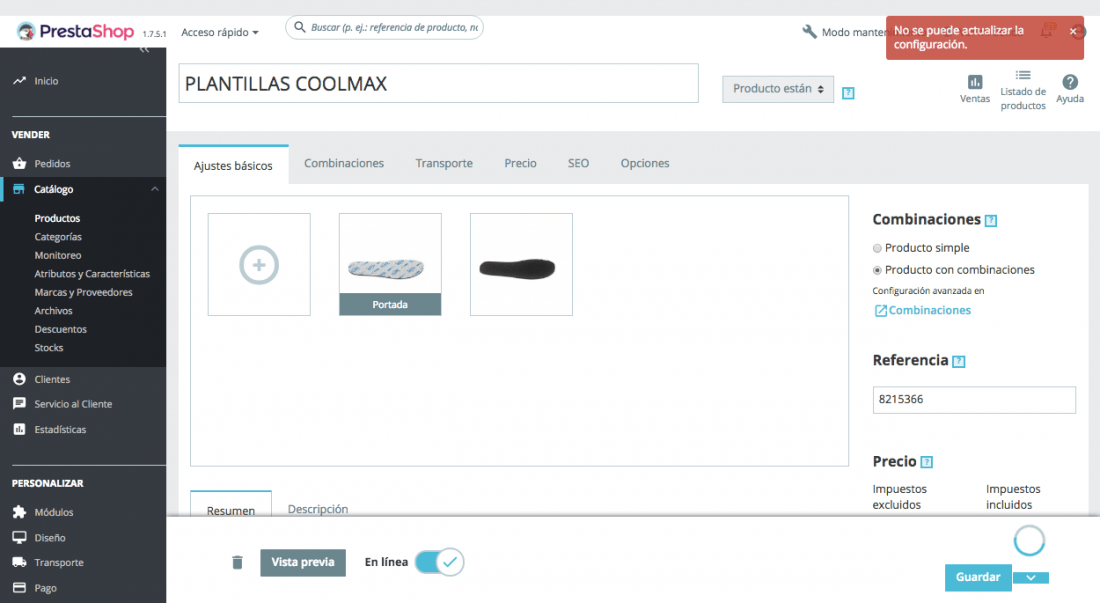1100x603 pixels.
Task: Open Ventas statistics icon
Action: click(x=974, y=82)
